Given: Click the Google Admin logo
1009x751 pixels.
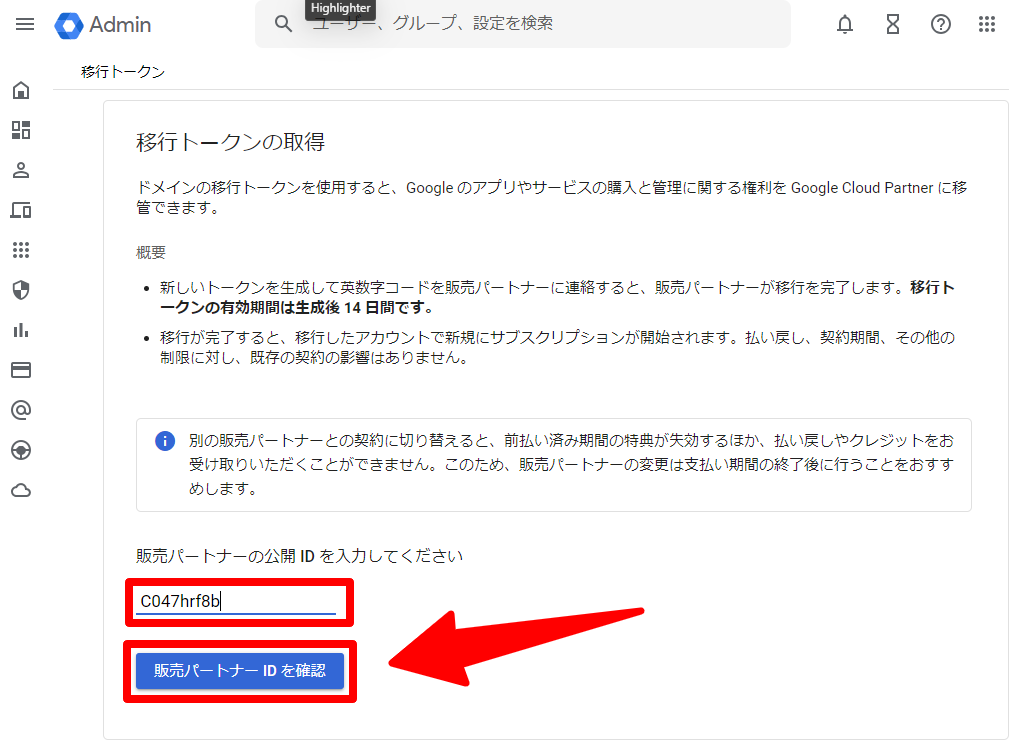Looking at the screenshot, I should pos(104,24).
